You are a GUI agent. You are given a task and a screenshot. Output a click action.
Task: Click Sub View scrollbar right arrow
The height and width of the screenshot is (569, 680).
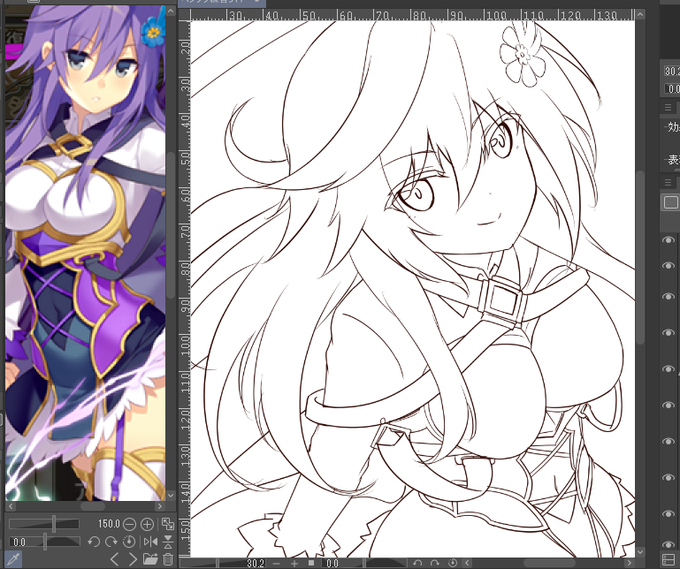pos(160,506)
